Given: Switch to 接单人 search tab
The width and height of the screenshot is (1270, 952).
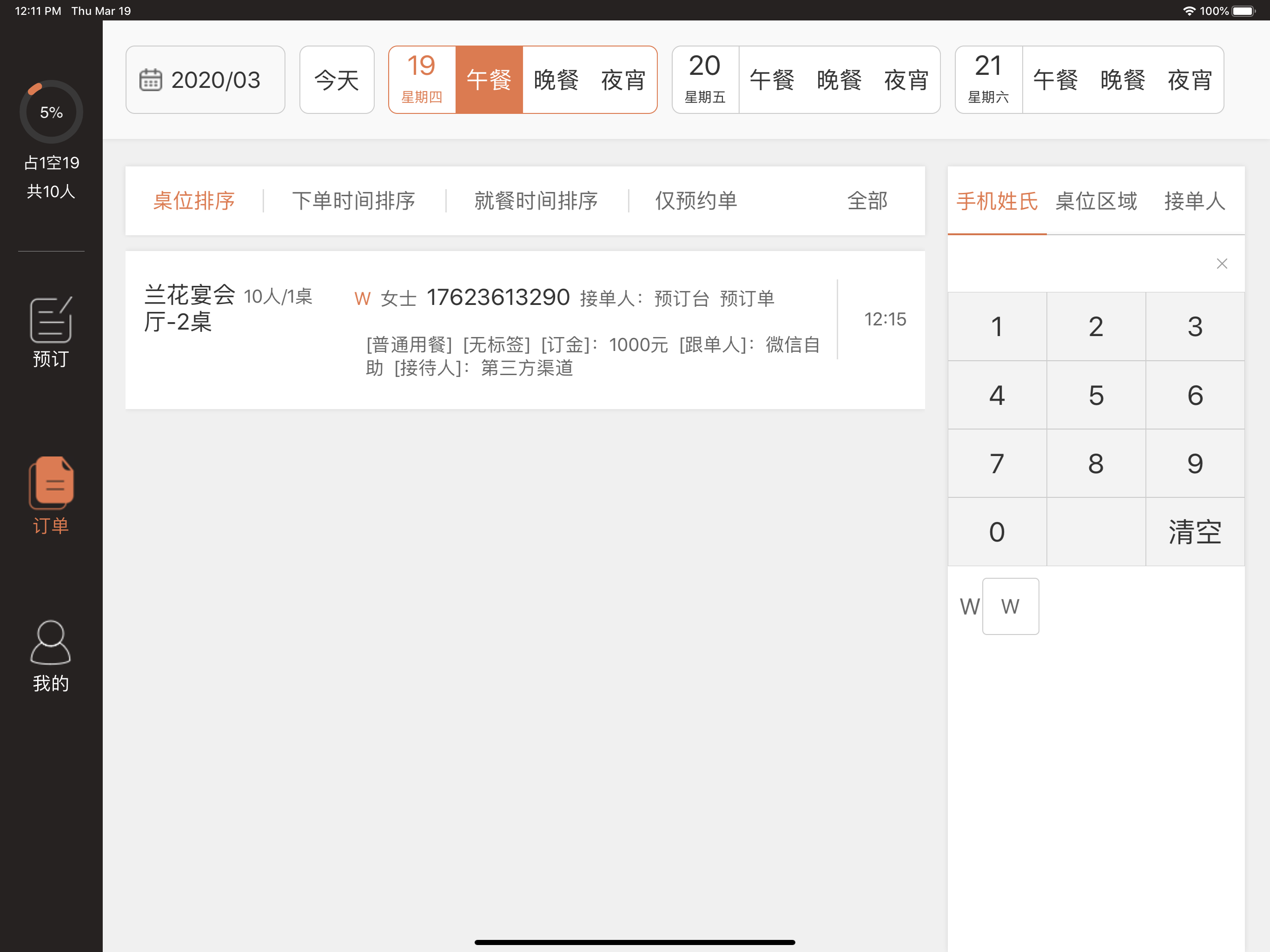Looking at the screenshot, I should pyautogui.click(x=1194, y=201).
